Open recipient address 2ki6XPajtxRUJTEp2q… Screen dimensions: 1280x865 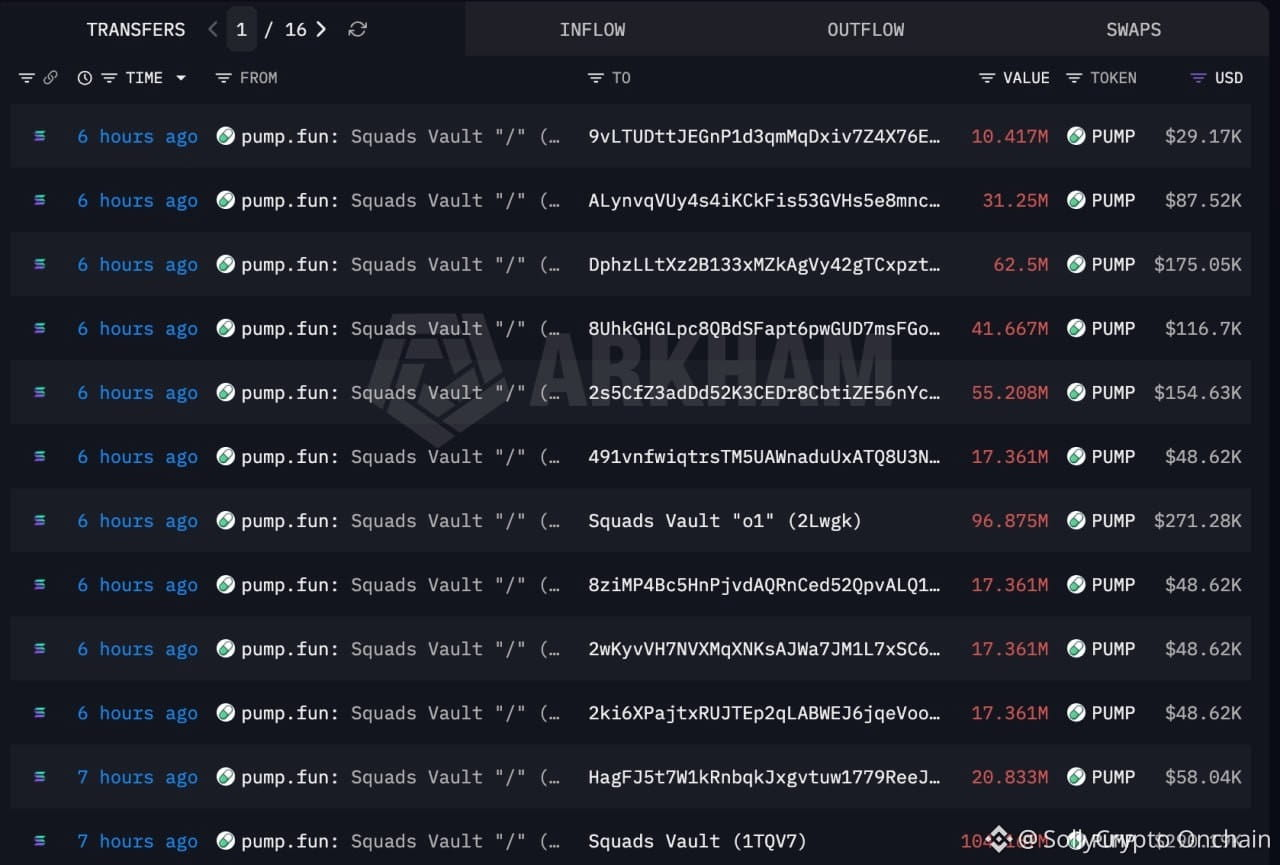765,713
